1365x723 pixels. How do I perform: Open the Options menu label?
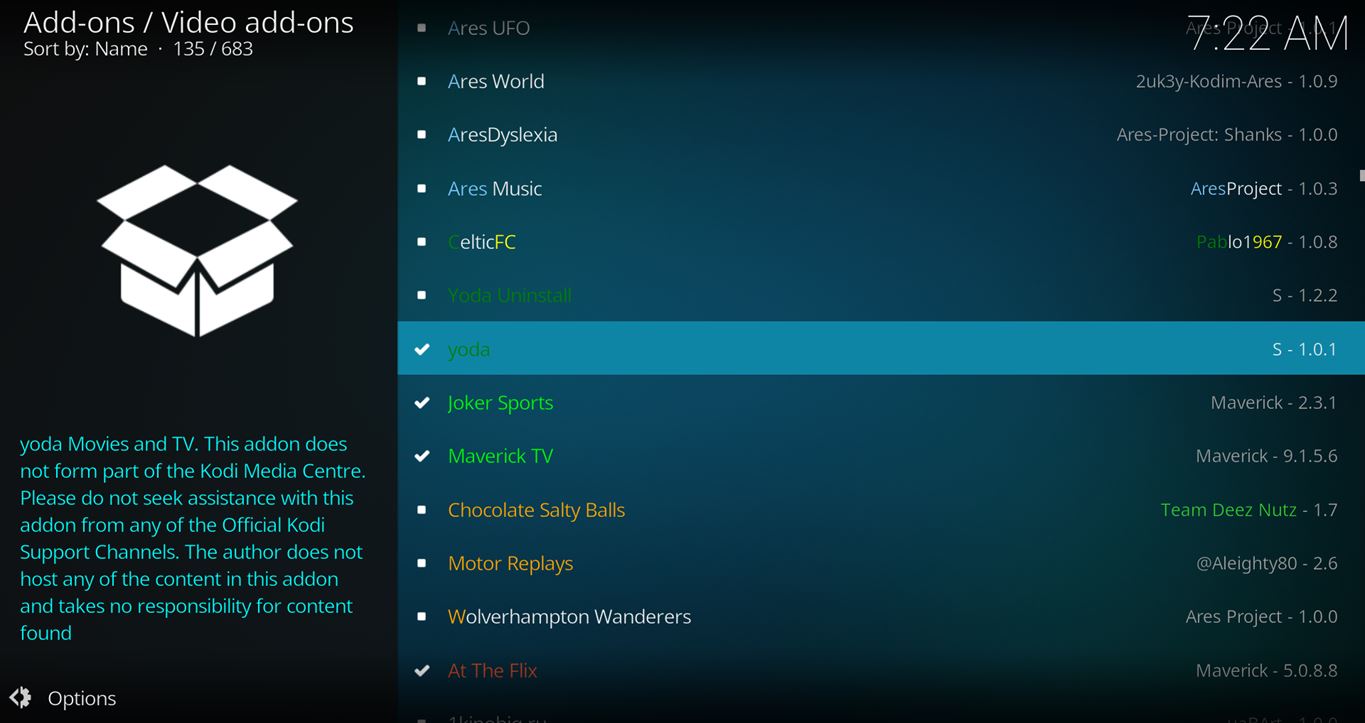[82, 698]
